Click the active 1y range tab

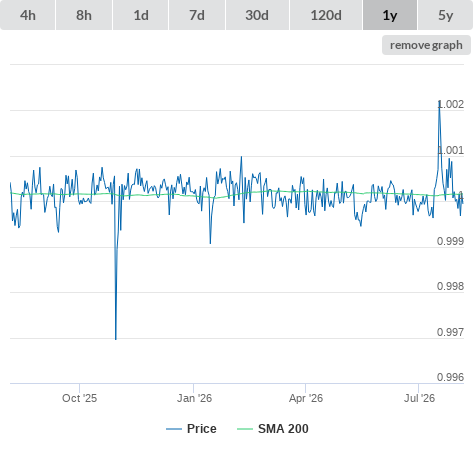pyautogui.click(x=390, y=15)
